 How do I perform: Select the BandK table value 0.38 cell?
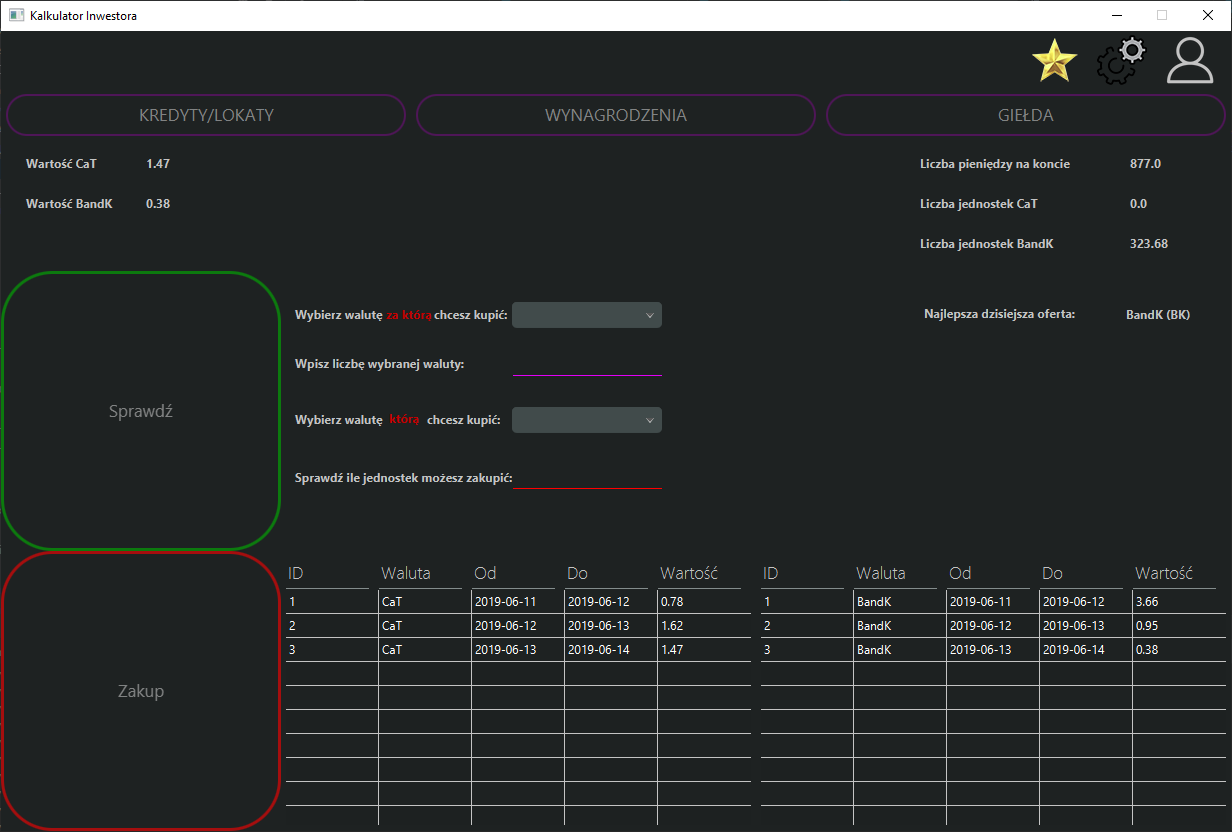click(x=1179, y=650)
